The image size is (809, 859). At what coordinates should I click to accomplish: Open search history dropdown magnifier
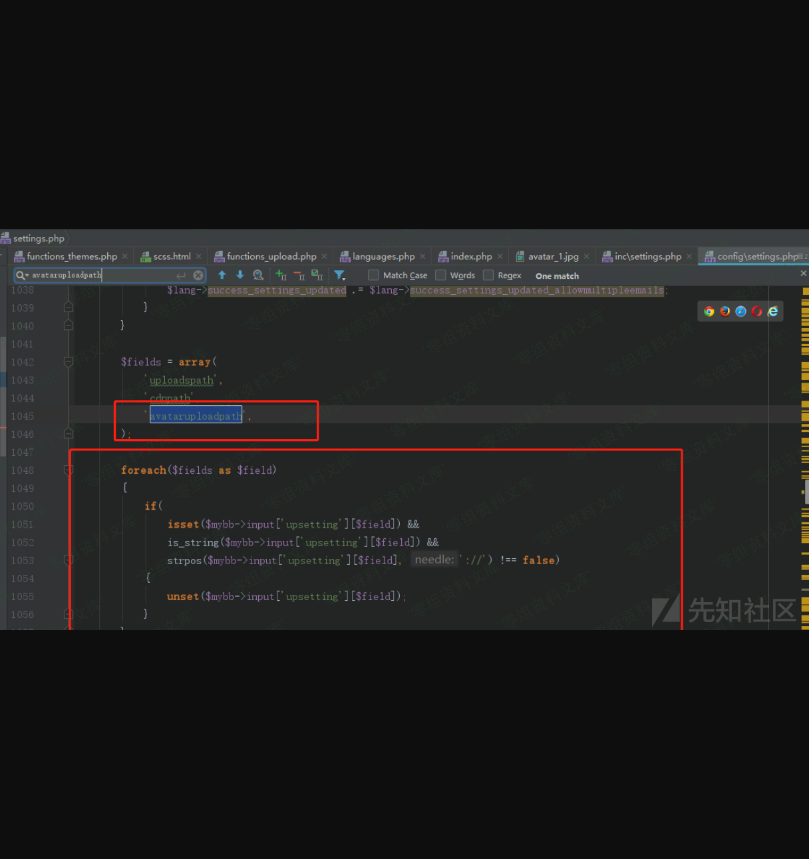coord(21,275)
